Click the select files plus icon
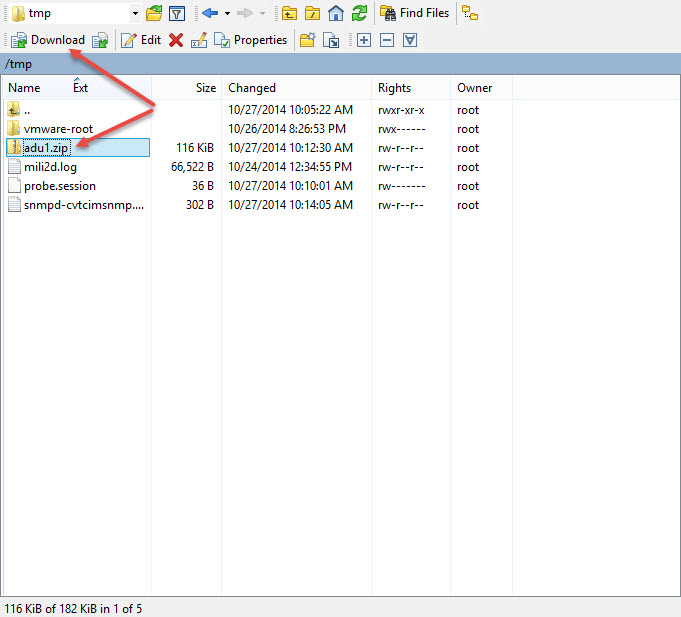This screenshot has width=681, height=617. [363, 40]
